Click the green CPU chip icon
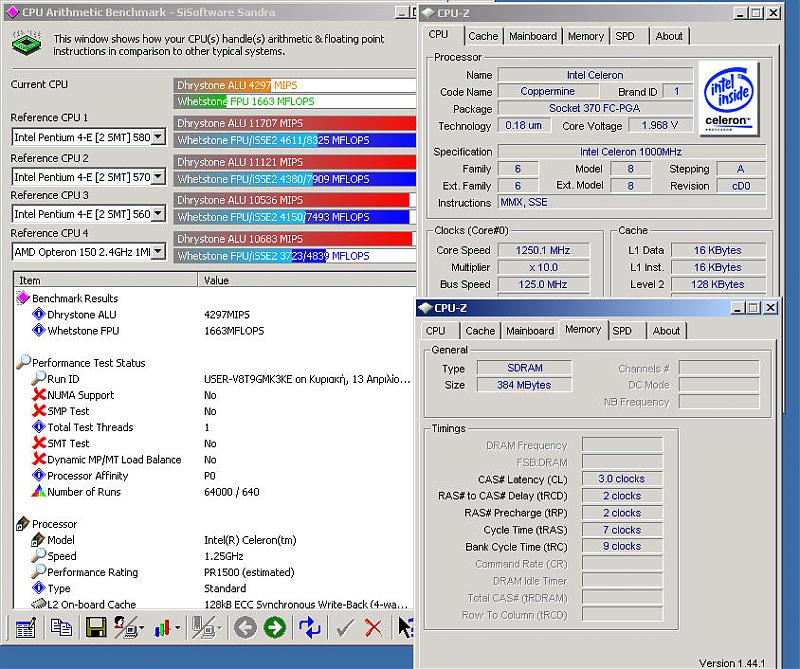 tap(27, 43)
